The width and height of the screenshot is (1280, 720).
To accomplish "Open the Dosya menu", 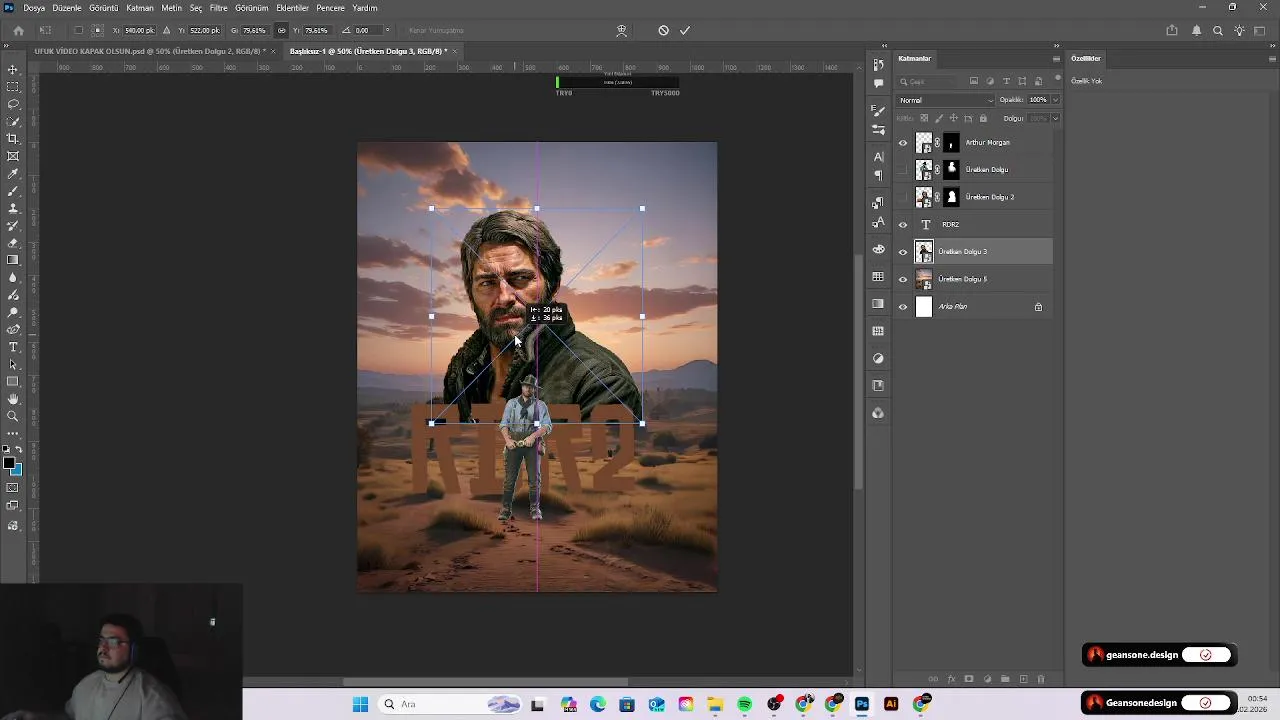I will pos(34,8).
